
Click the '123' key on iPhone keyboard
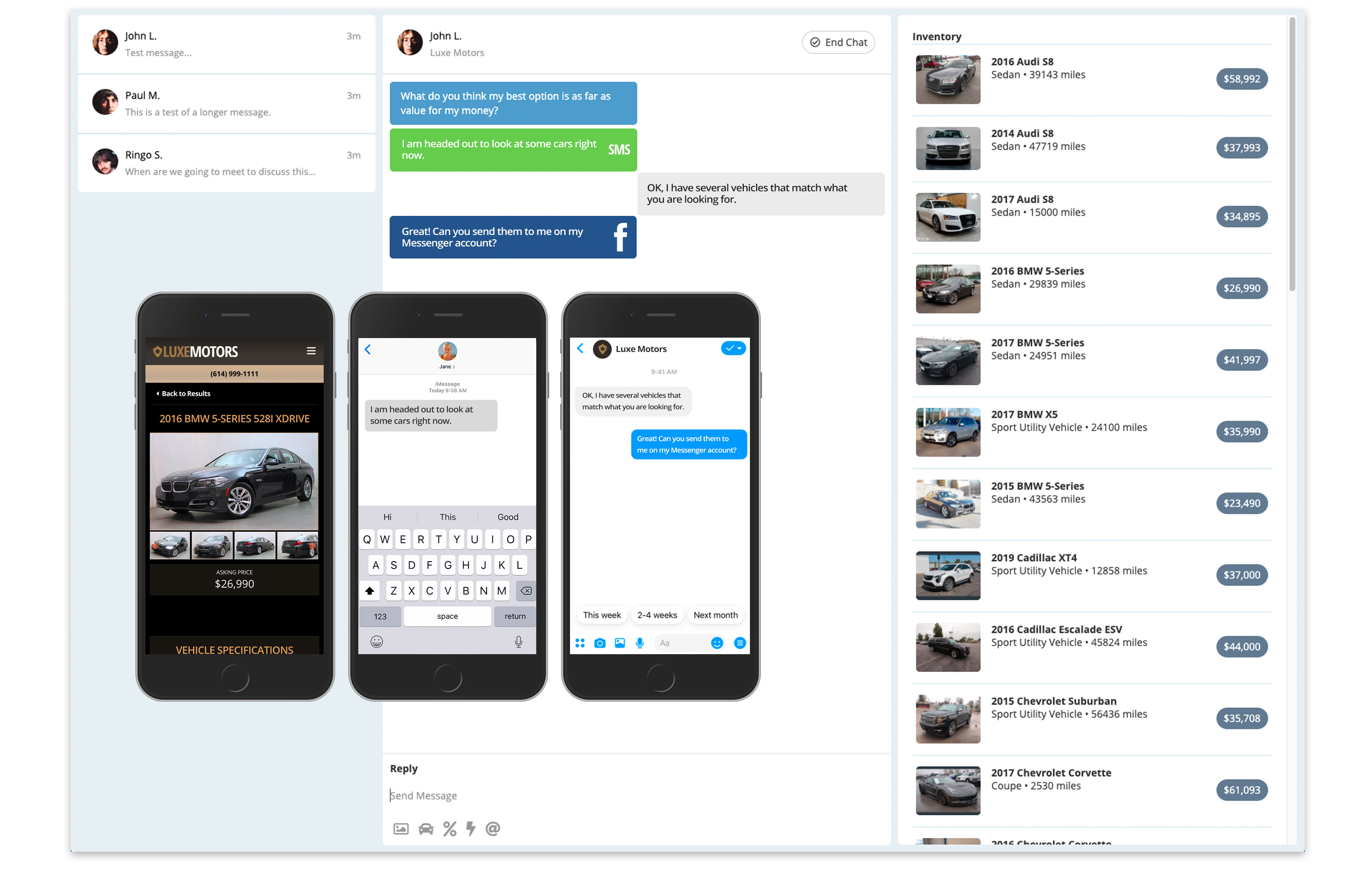pos(380,616)
